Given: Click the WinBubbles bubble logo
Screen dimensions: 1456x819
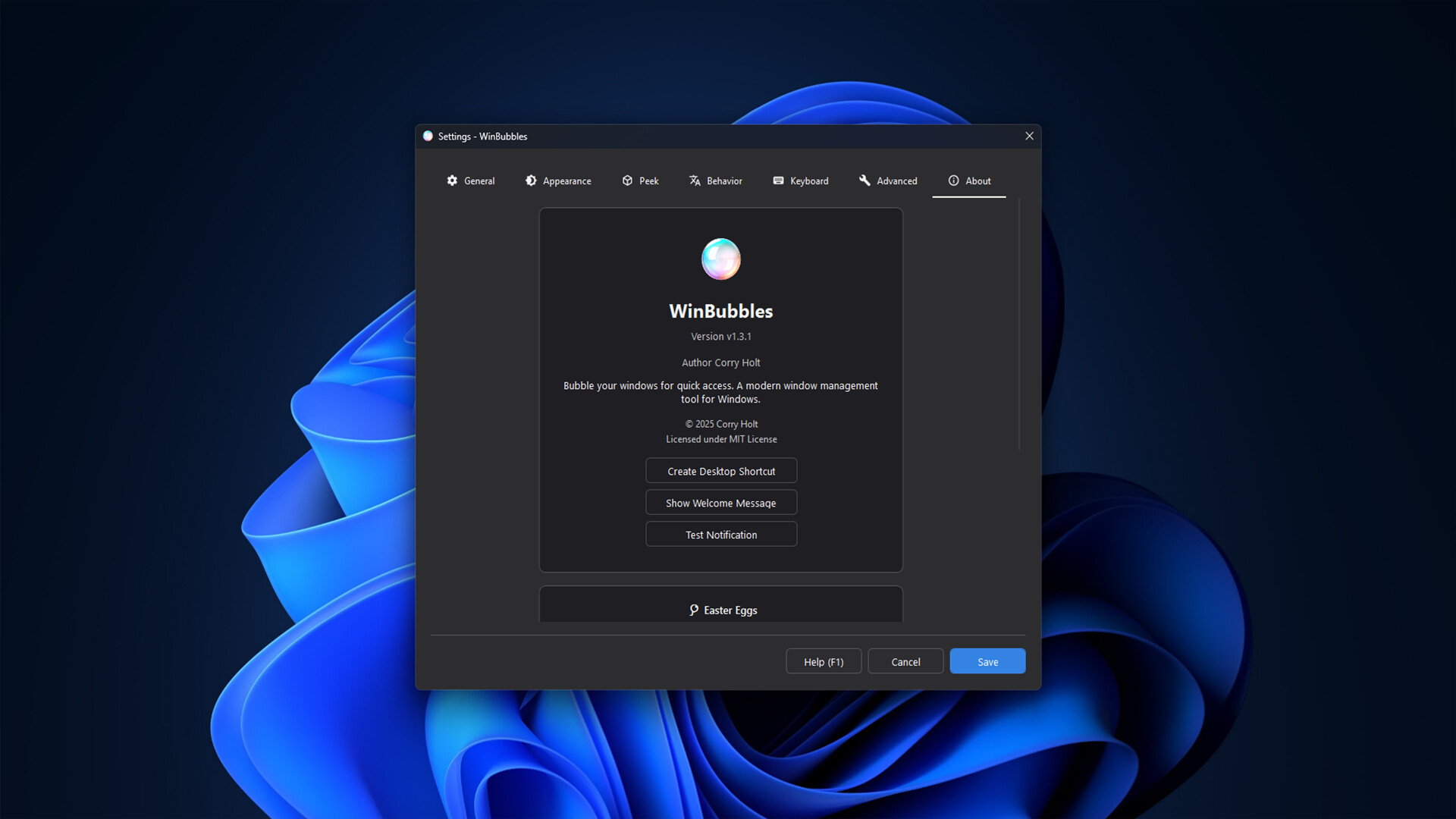Looking at the screenshot, I should (720, 259).
